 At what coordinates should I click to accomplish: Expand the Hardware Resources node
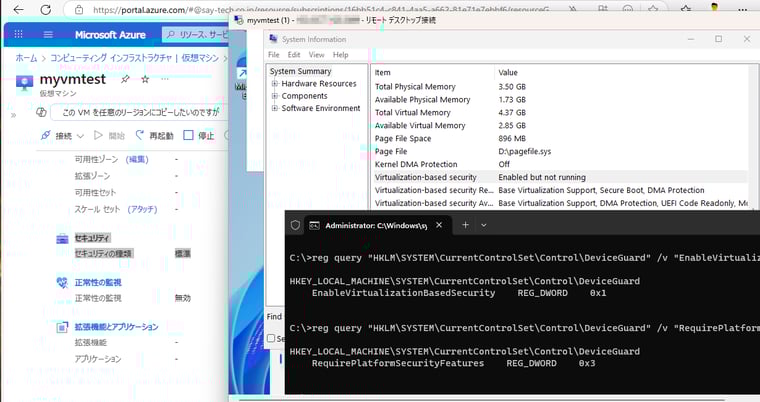click(x=275, y=83)
